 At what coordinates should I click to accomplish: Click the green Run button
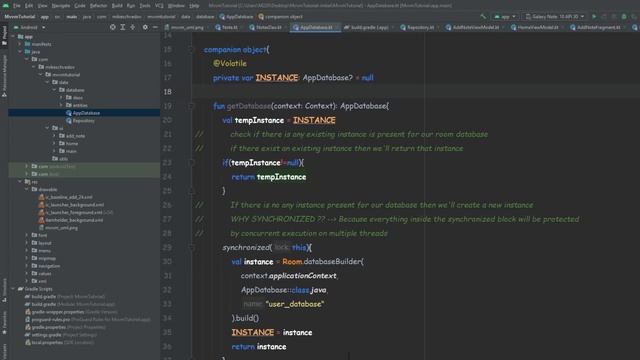point(594,17)
